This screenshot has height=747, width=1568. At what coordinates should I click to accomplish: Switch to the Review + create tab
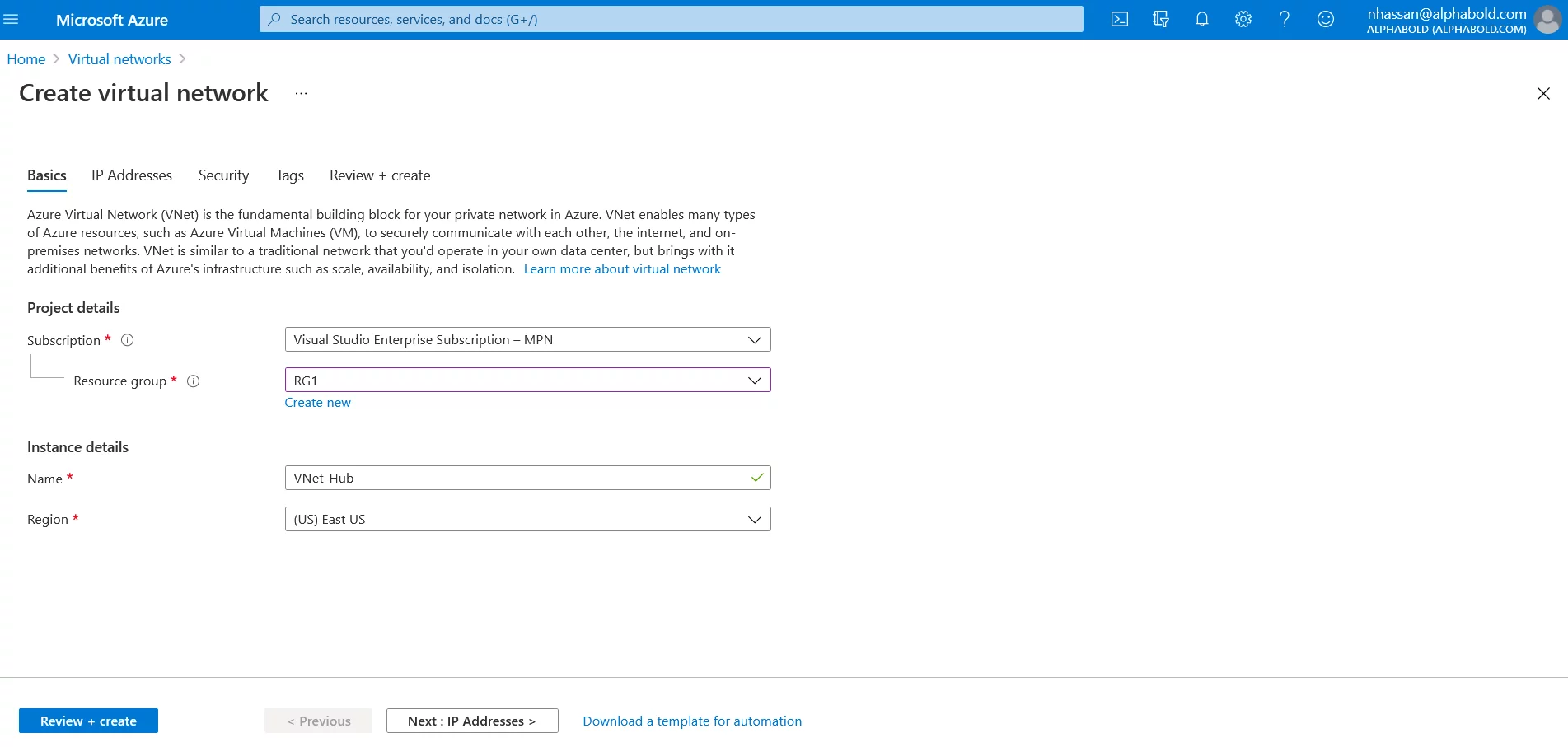pyautogui.click(x=380, y=175)
